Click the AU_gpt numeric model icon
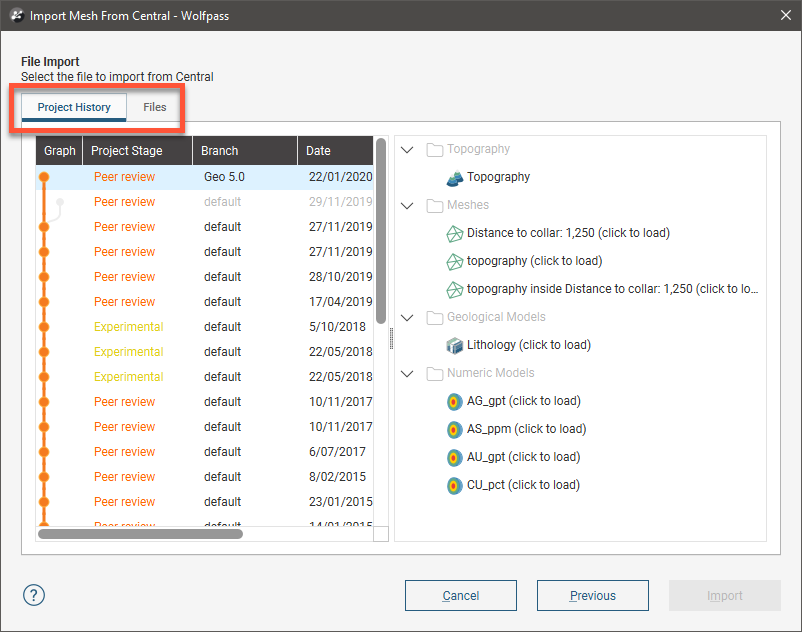The width and height of the screenshot is (802, 632). 455,457
